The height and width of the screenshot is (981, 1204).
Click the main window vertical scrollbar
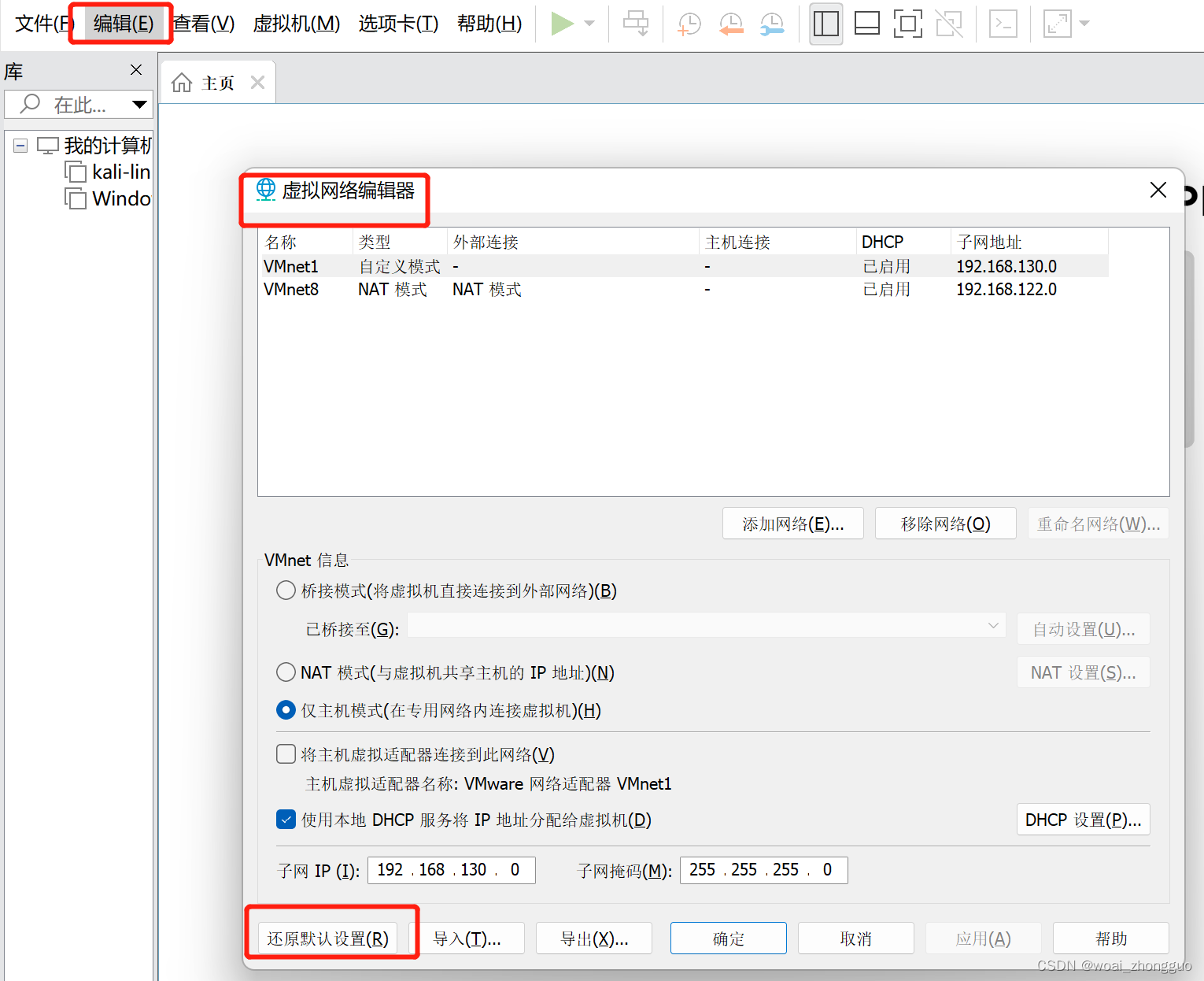(x=1189, y=350)
